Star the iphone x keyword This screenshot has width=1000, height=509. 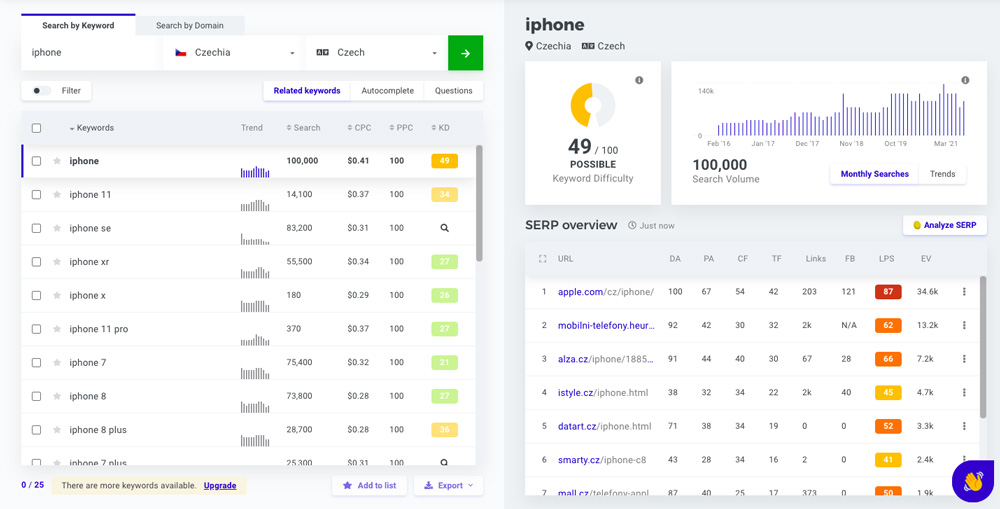pos(57,295)
